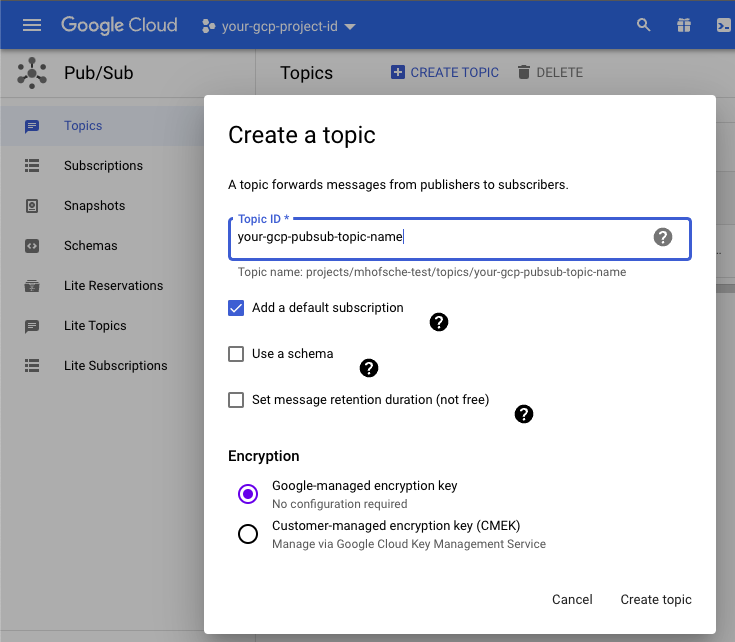Enable the Use a schema checkbox
735x642 pixels.
point(236,354)
